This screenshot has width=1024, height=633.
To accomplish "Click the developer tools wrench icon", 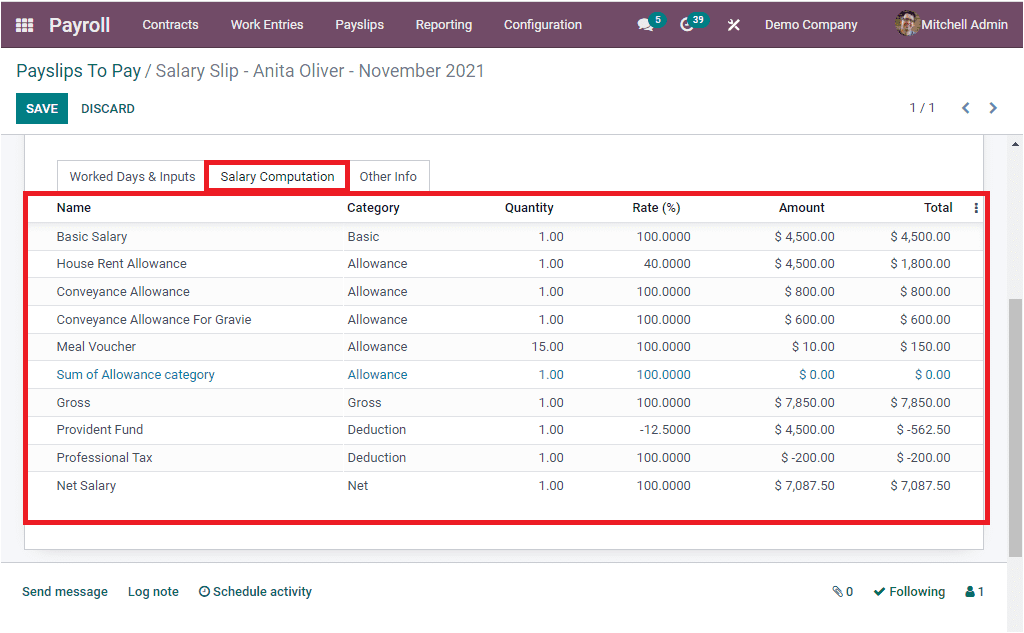I will click(733, 24).
